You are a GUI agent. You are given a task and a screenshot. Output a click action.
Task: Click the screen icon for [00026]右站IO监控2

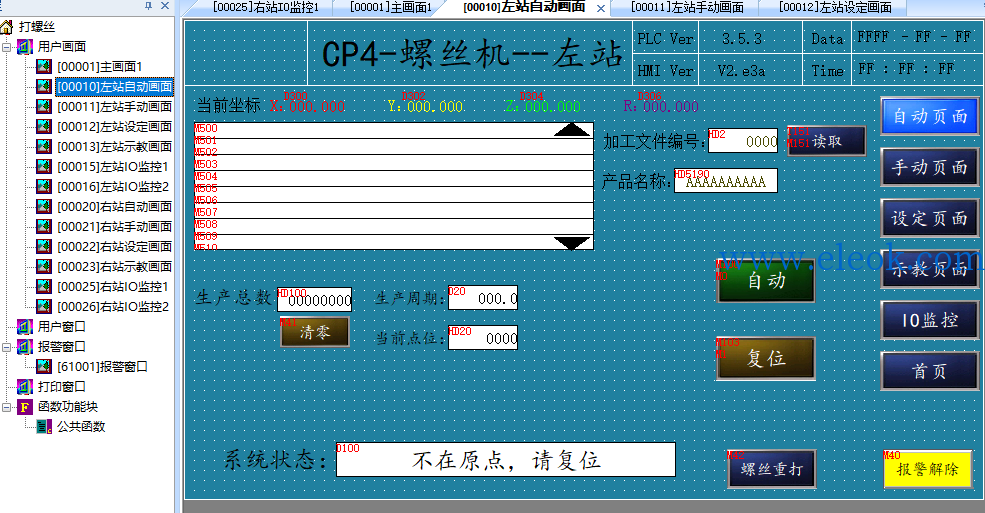point(44,306)
